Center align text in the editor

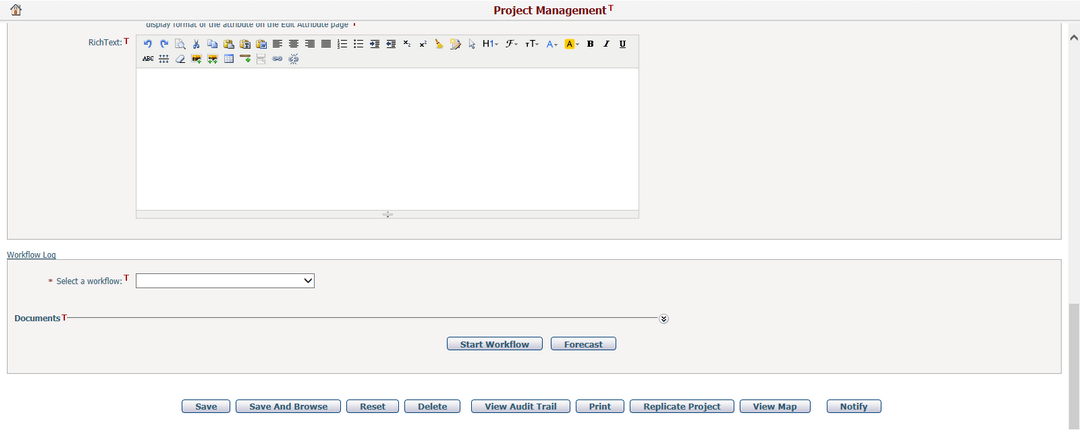click(x=293, y=43)
